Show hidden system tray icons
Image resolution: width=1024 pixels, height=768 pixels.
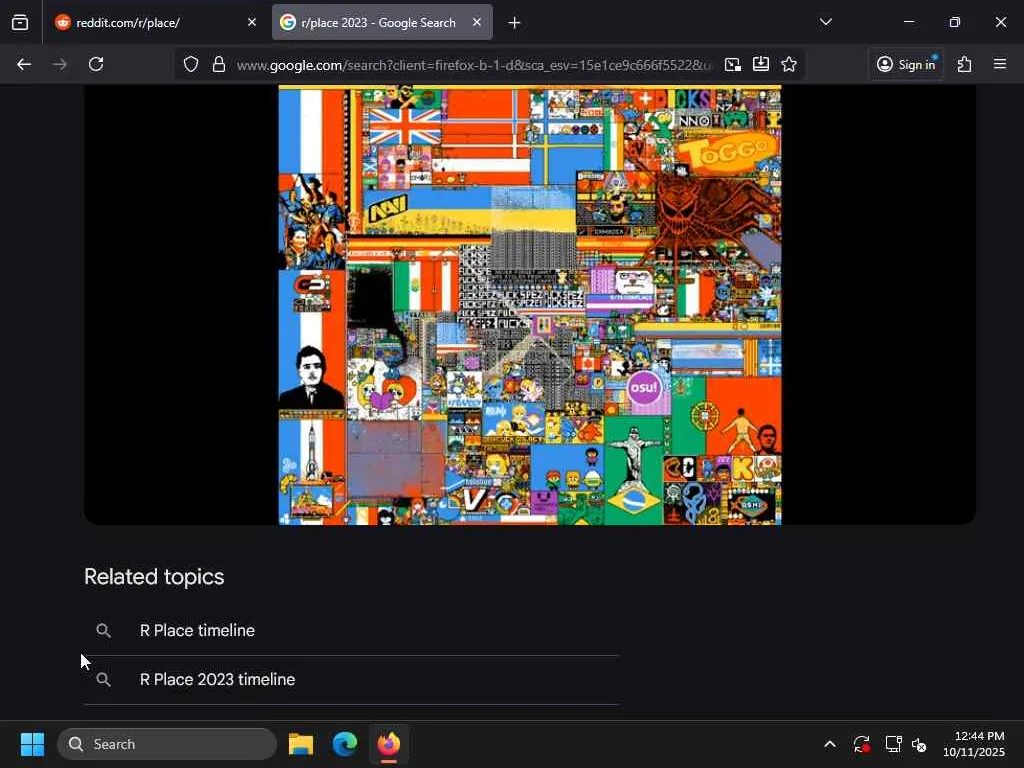click(x=829, y=744)
